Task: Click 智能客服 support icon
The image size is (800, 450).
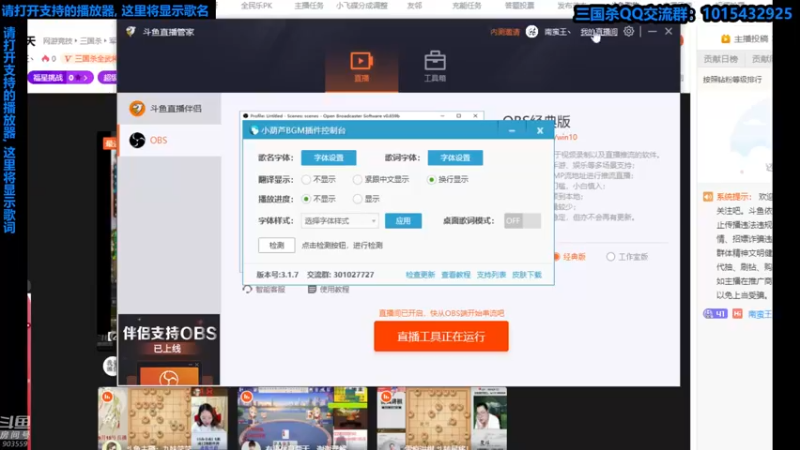Action: 247,289
